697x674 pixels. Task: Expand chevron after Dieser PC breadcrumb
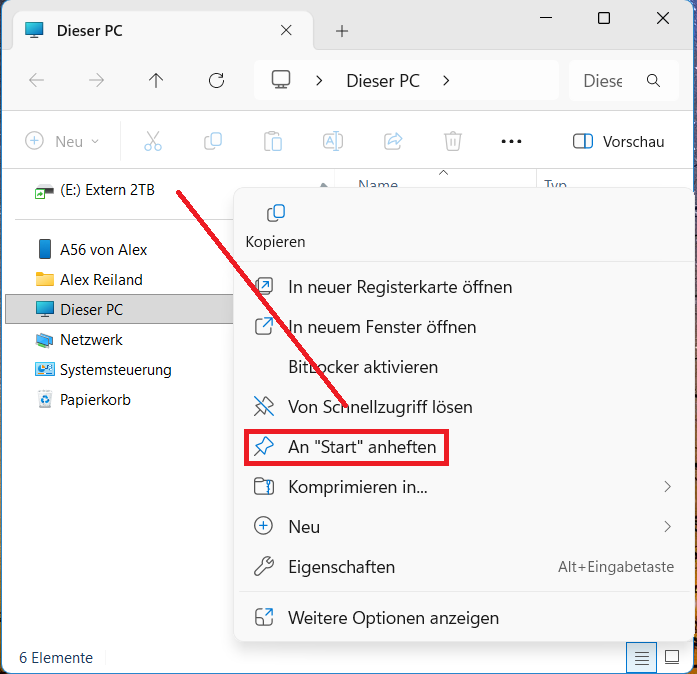(446, 80)
